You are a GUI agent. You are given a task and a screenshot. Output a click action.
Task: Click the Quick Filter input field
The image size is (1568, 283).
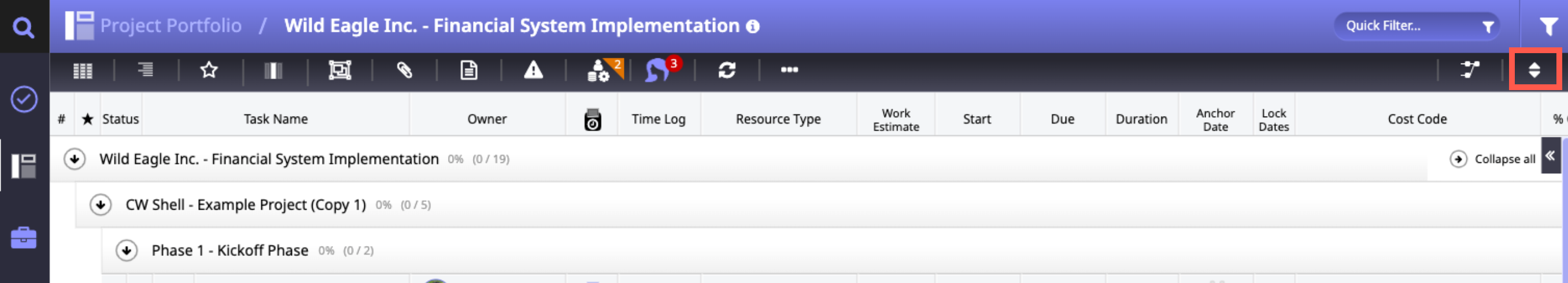pos(1406,26)
